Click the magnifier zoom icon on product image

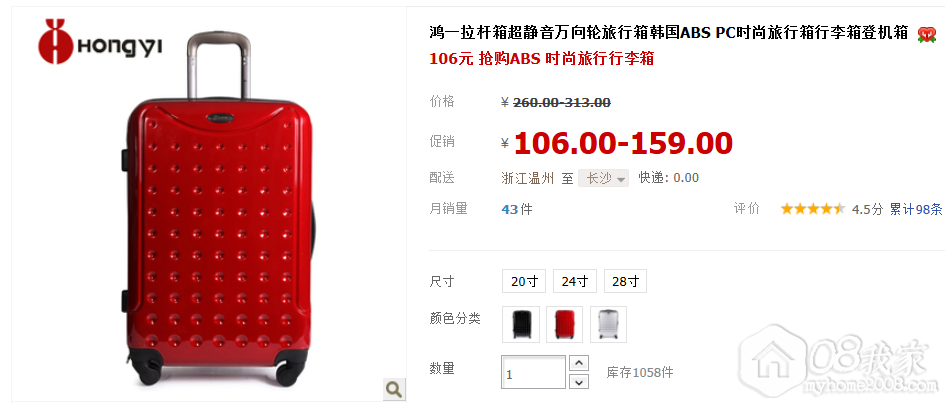click(394, 389)
